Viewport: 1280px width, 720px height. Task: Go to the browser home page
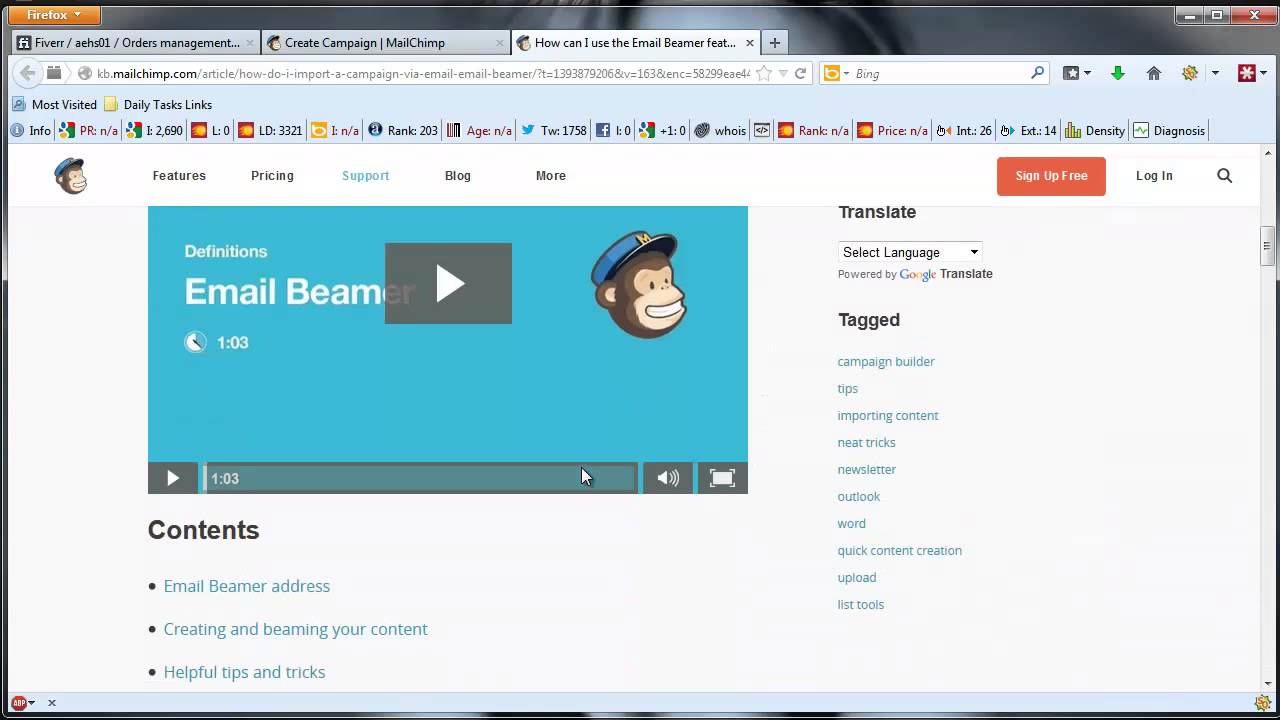click(x=1154, y=73)
